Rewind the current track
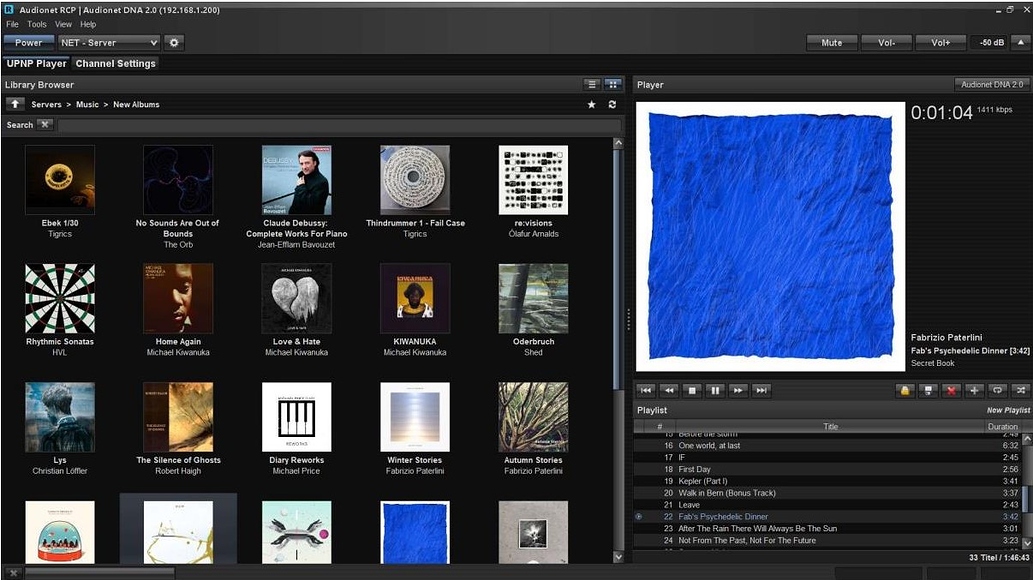1033x580 pixels. point(669,391)
